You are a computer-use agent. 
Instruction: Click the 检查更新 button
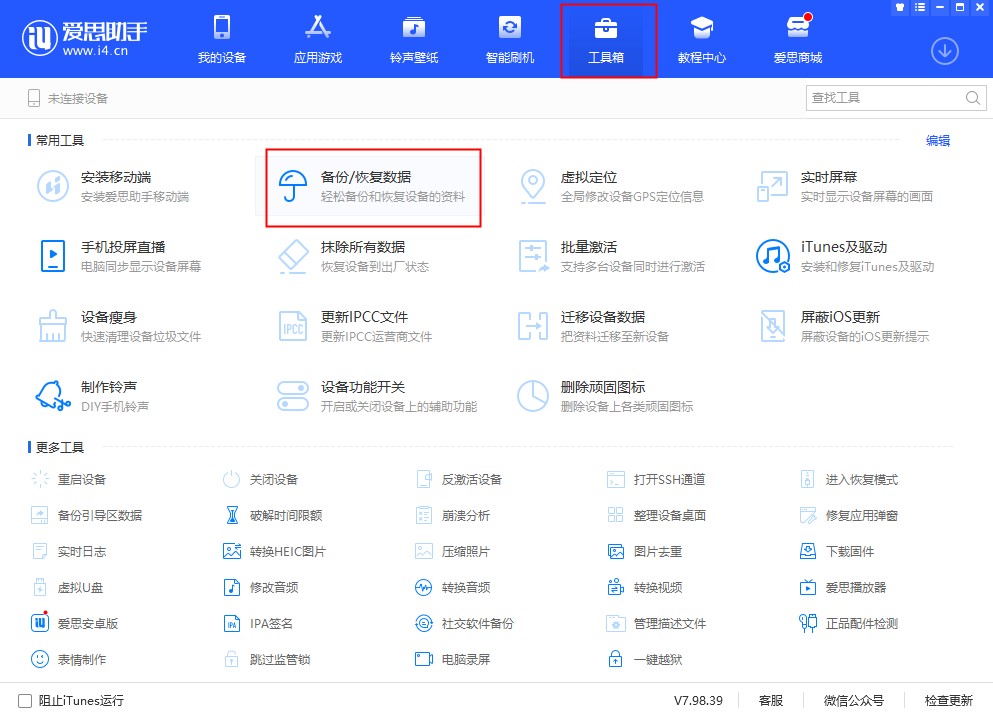(x=948, y=701)
